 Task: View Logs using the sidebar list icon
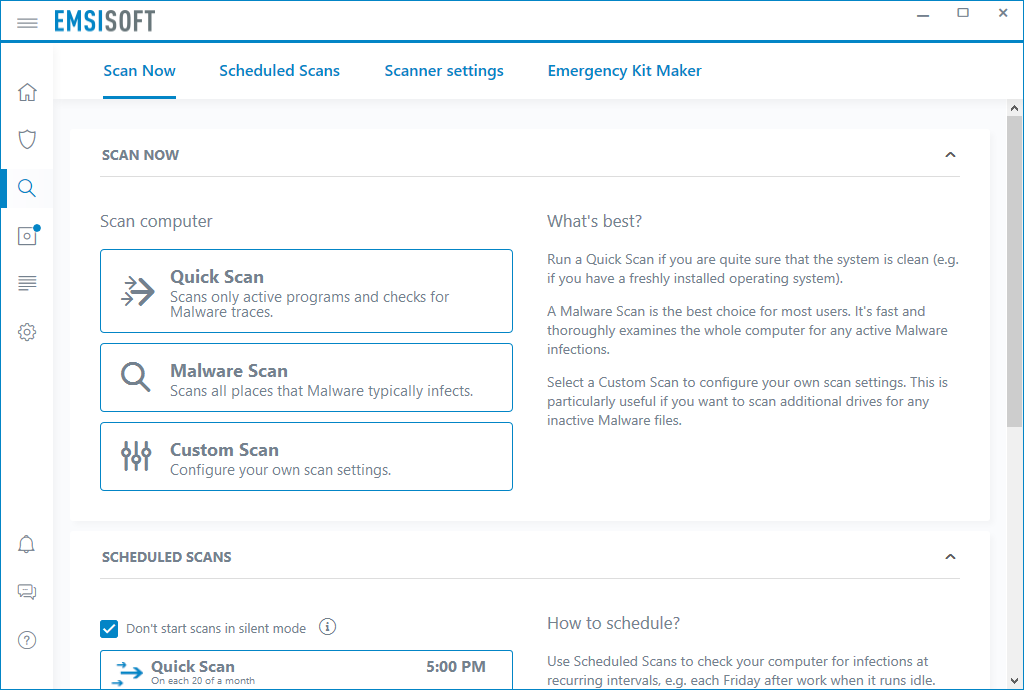point(27,284)
